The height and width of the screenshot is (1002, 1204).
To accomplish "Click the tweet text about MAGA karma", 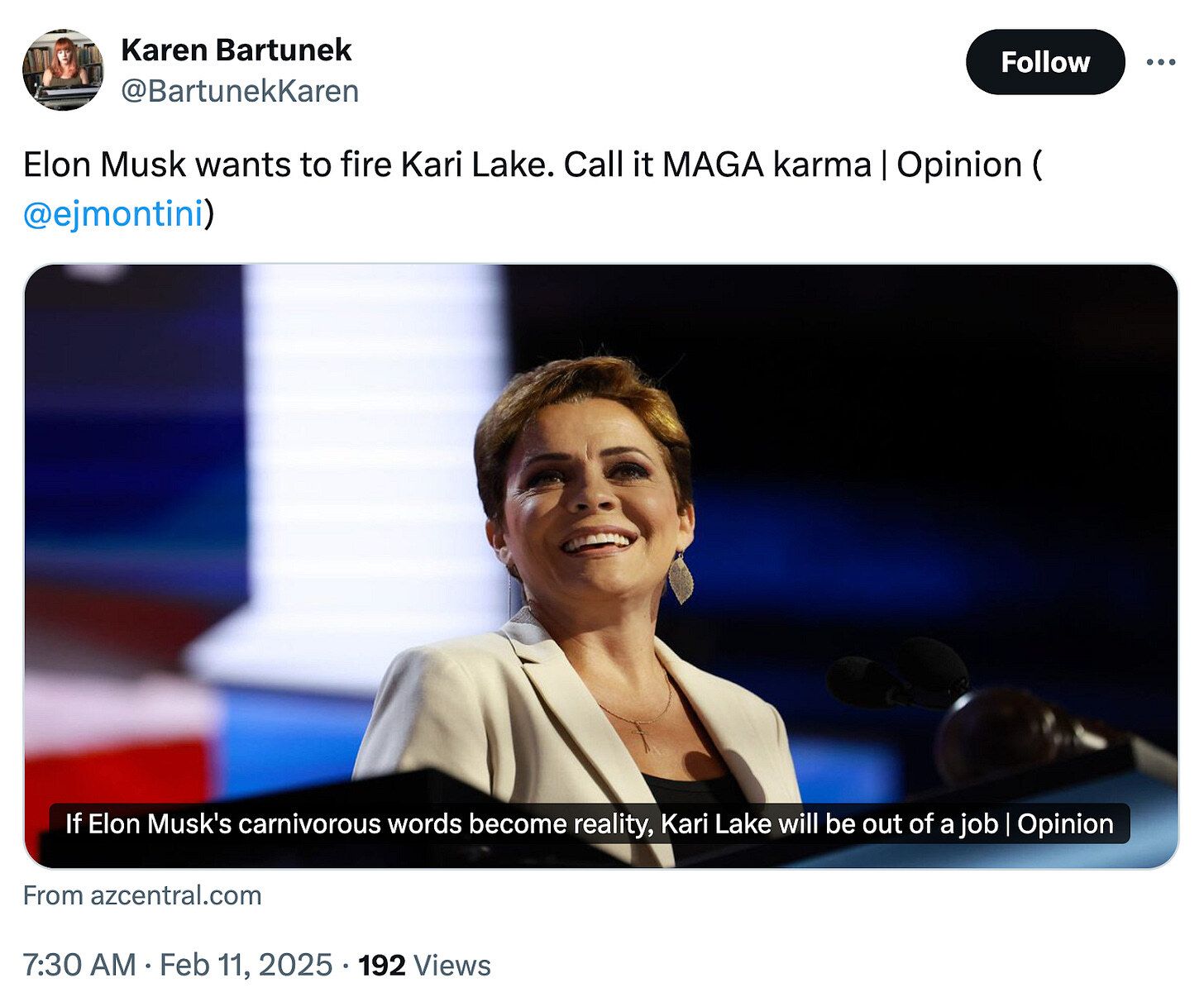I will tap(529, 165).
